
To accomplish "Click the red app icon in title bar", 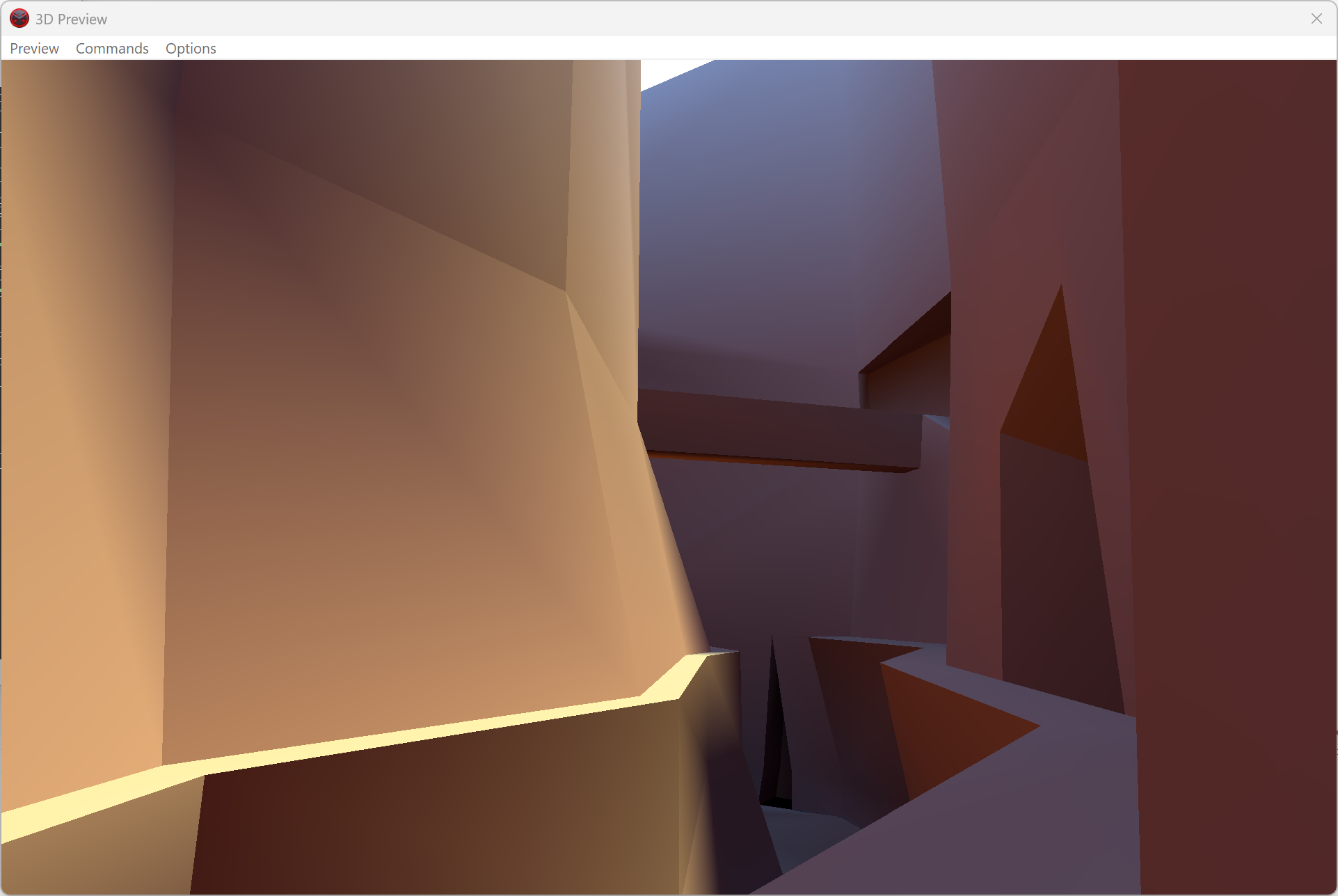I will (x=19, y=19).
